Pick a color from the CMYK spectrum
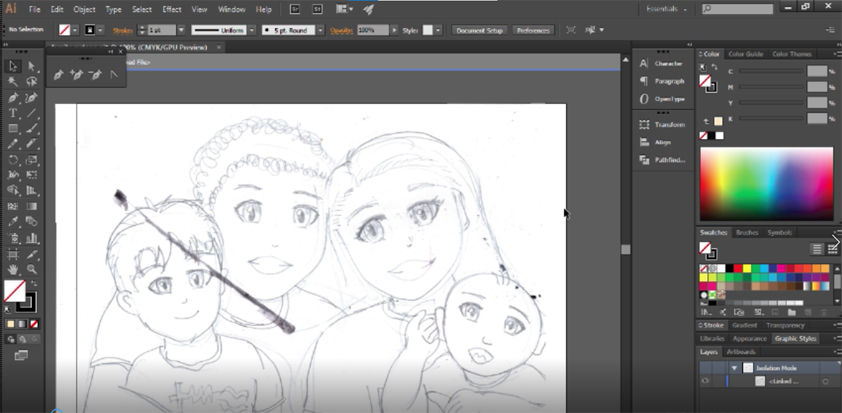 766,183
